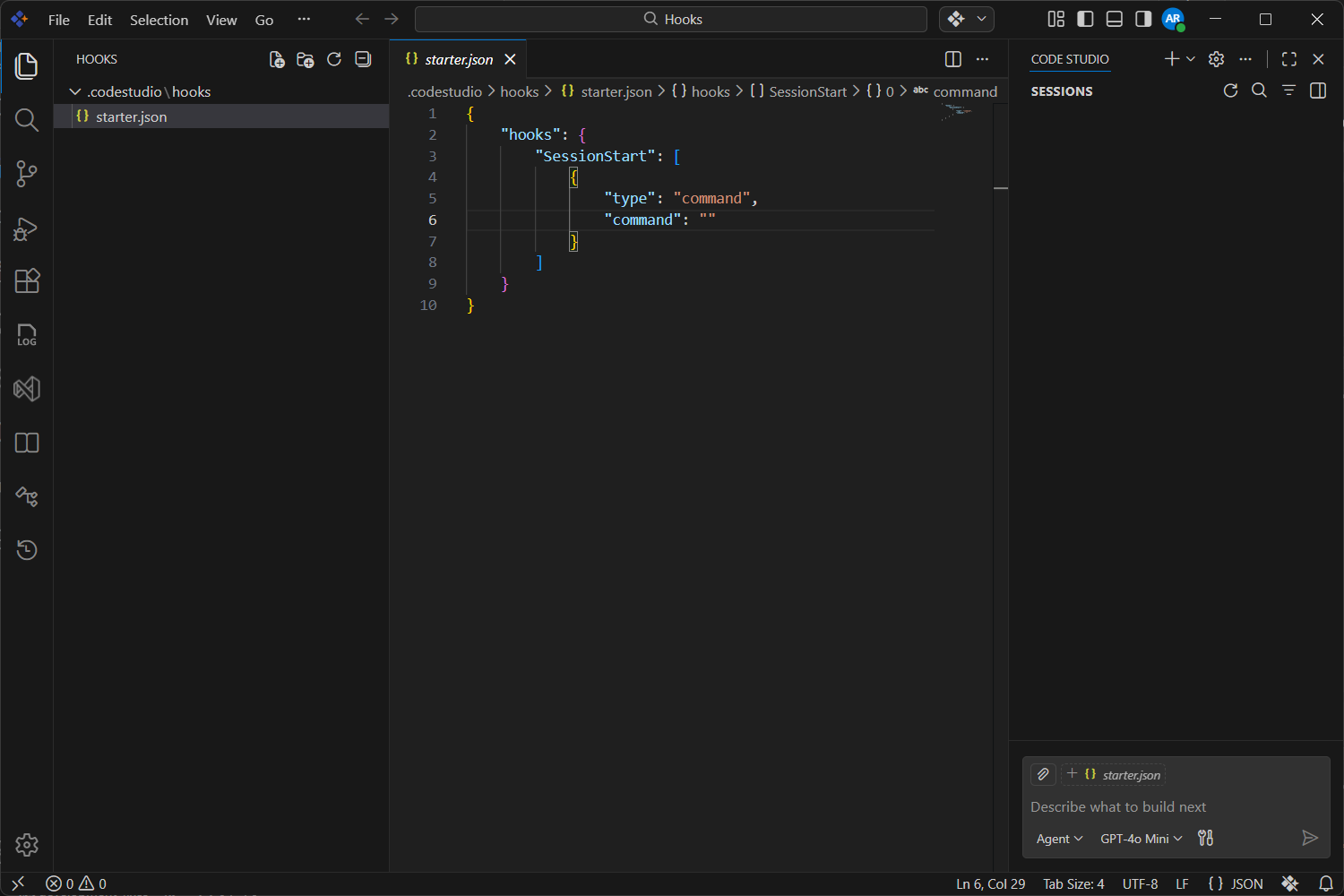Viewport: 1344px width, 896px height.
Task: Click the send prompt arrow
Action: (1310, 838)
